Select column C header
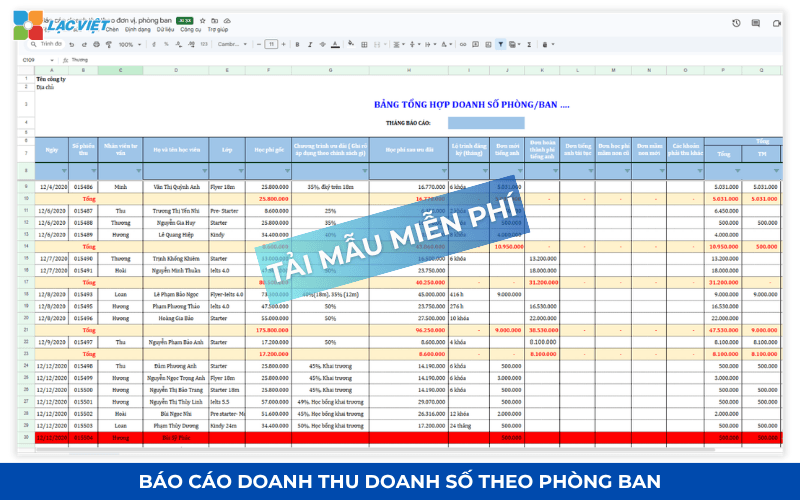800x500 pixels. click(x=120, y=70)
